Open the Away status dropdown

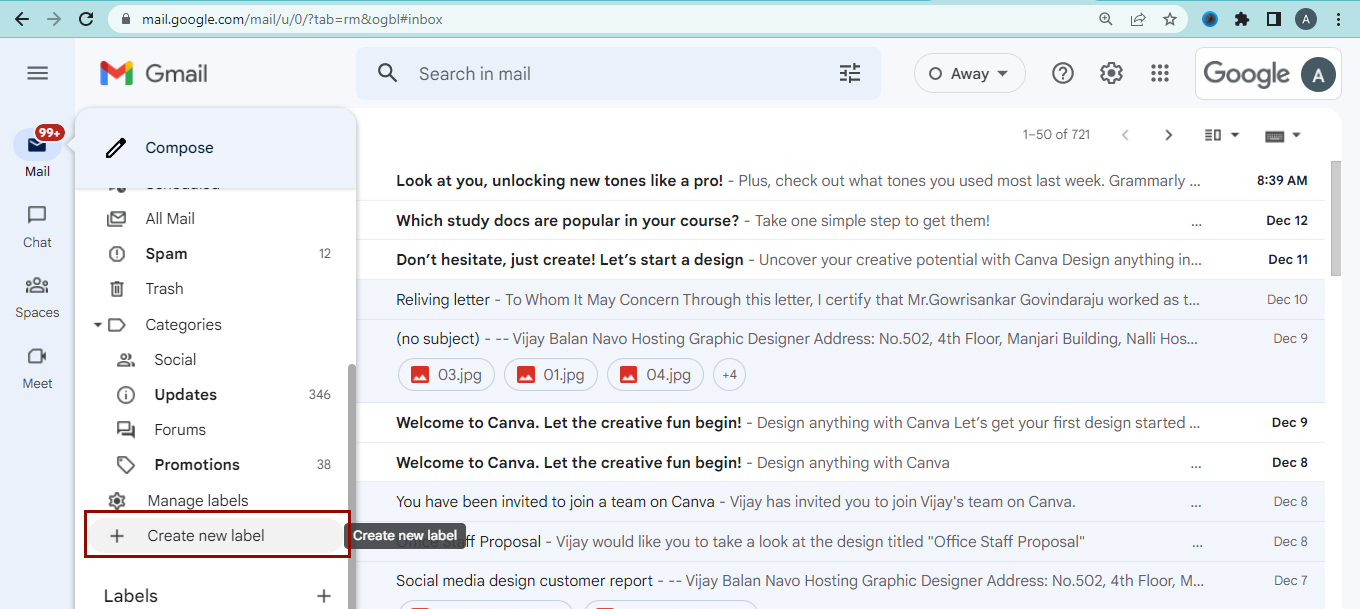coord(969,73)
